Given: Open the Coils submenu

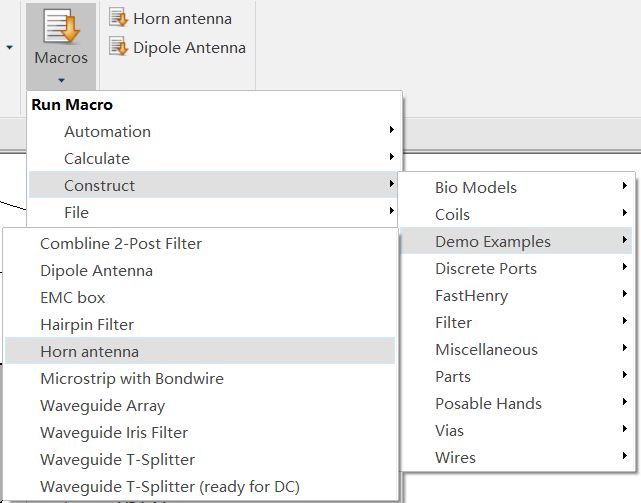Looking at the screenshot, I should [x=517, y=214].
